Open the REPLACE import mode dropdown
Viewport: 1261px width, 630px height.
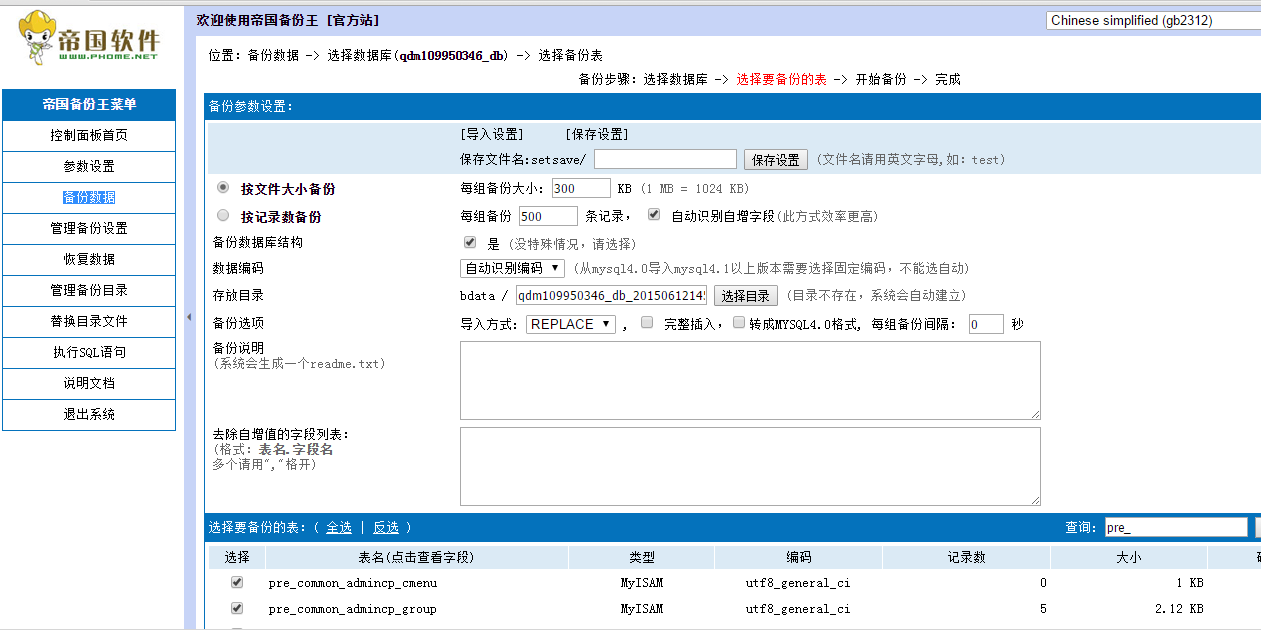(570, 324)
